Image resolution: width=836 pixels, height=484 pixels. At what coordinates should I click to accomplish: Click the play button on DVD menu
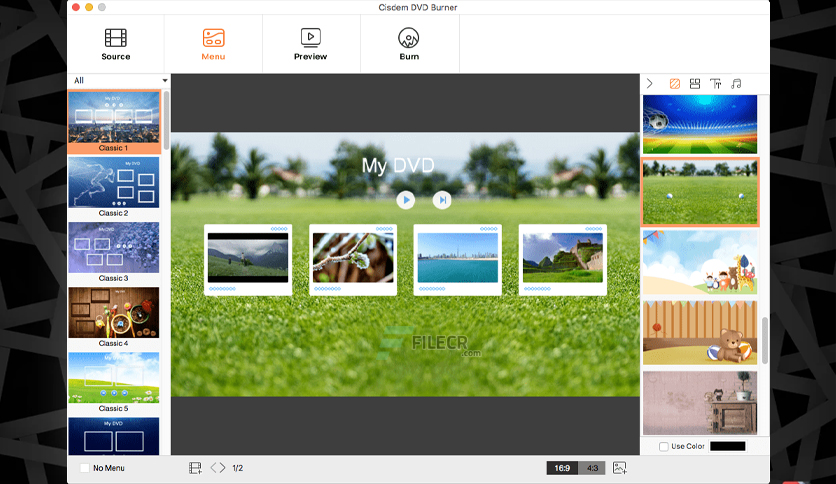click(x=406, y=200)
